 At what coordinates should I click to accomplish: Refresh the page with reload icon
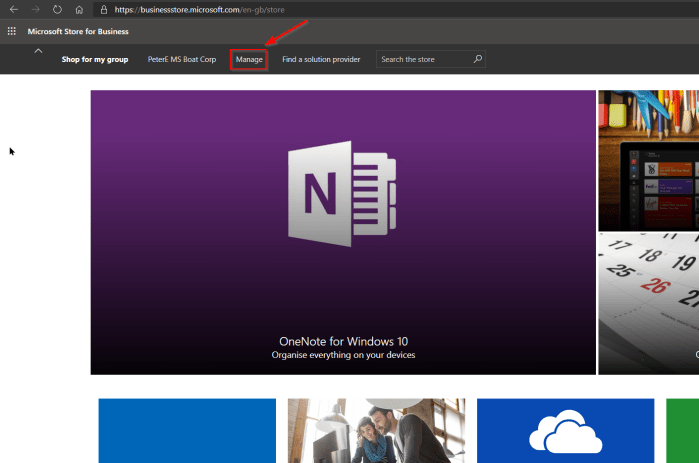click(57, 9)
